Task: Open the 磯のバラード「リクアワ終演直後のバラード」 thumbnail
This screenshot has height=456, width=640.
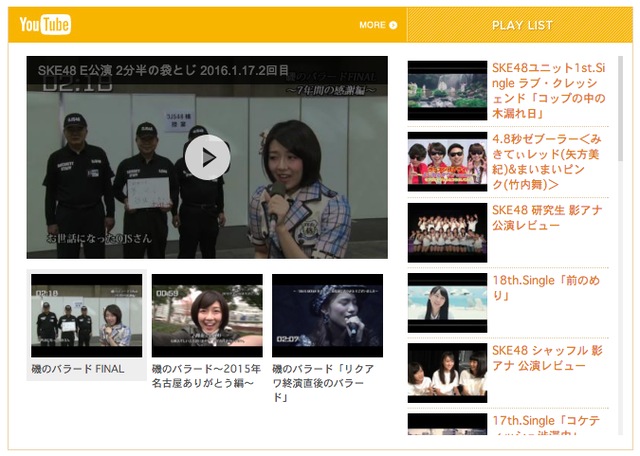Action: tap(327, 316)
